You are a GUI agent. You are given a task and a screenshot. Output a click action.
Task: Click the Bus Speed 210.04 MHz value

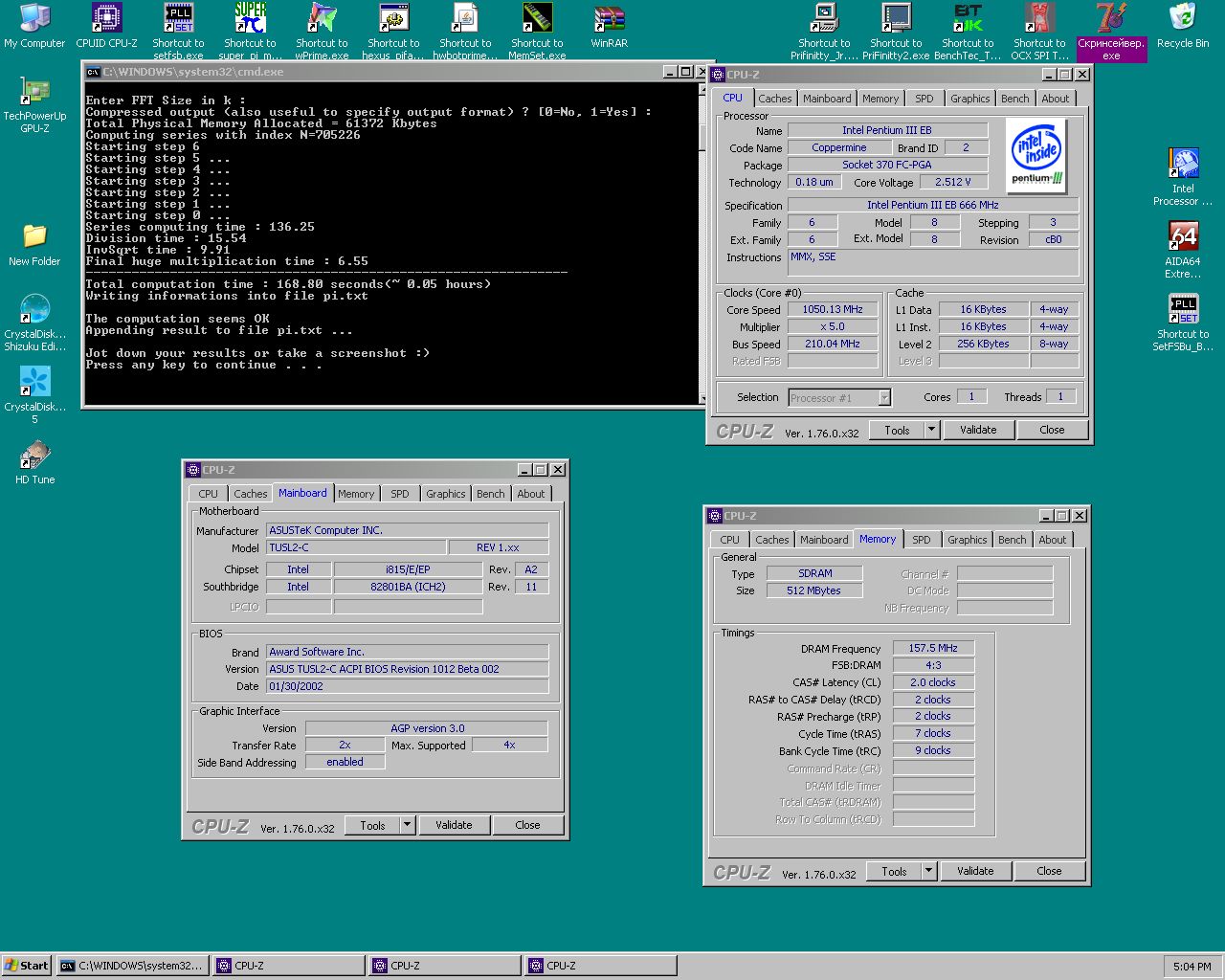click(x=833, y=344)
